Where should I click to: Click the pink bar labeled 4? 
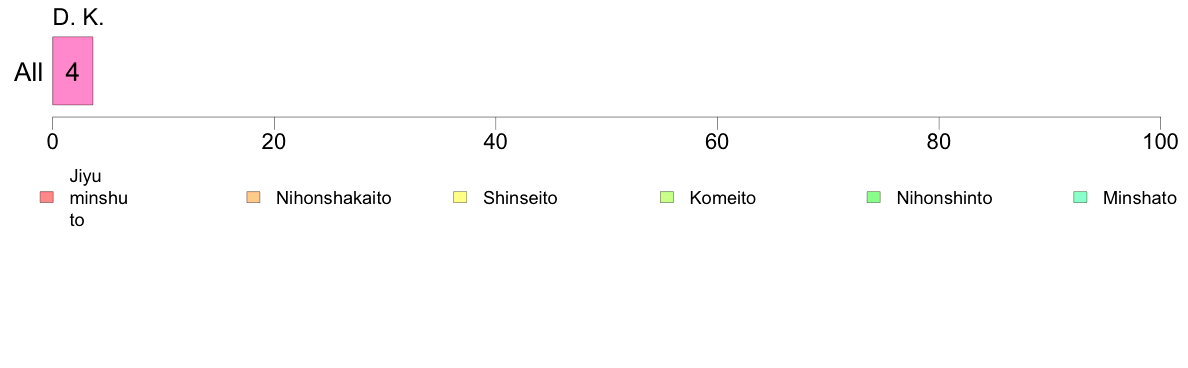[72, 71]
